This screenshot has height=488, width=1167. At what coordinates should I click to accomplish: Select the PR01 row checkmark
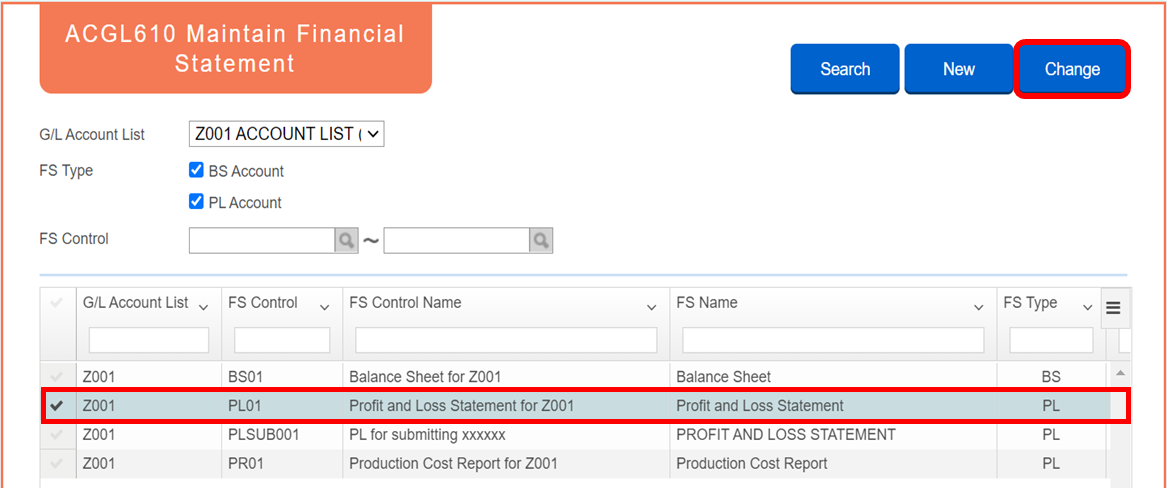point(57,463)
